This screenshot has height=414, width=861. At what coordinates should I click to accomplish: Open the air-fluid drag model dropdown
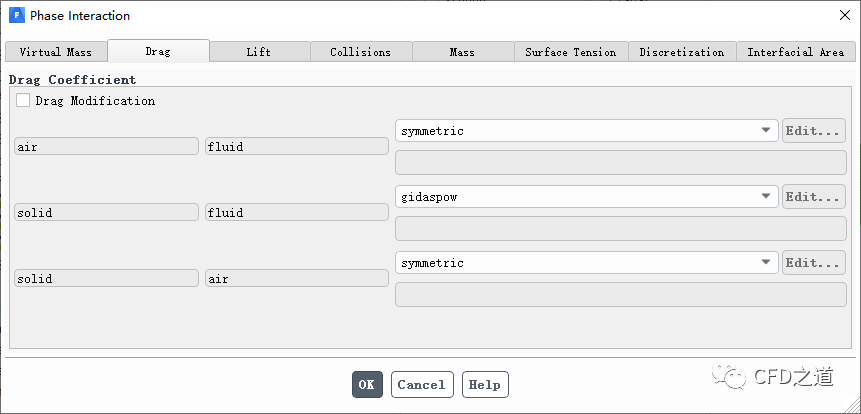point(586,131)
